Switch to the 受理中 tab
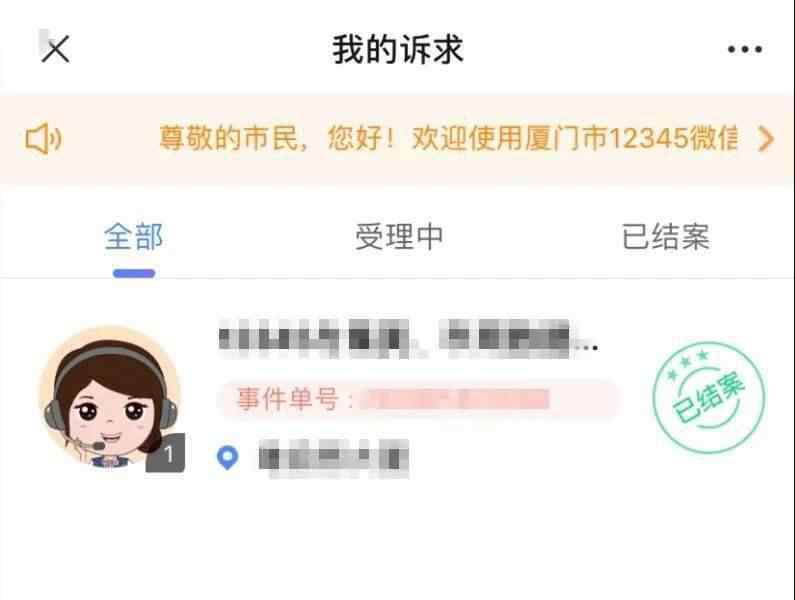The height and width of the screenshot is (600, 795). 399,236
